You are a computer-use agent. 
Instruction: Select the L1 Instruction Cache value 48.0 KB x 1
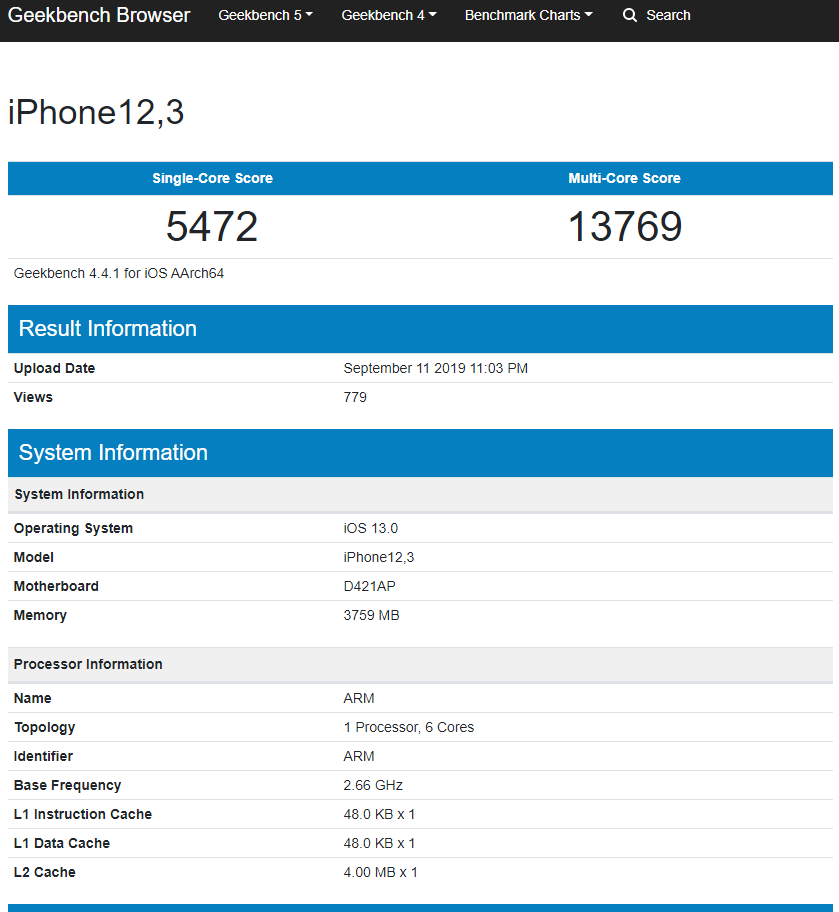(379, 814)
